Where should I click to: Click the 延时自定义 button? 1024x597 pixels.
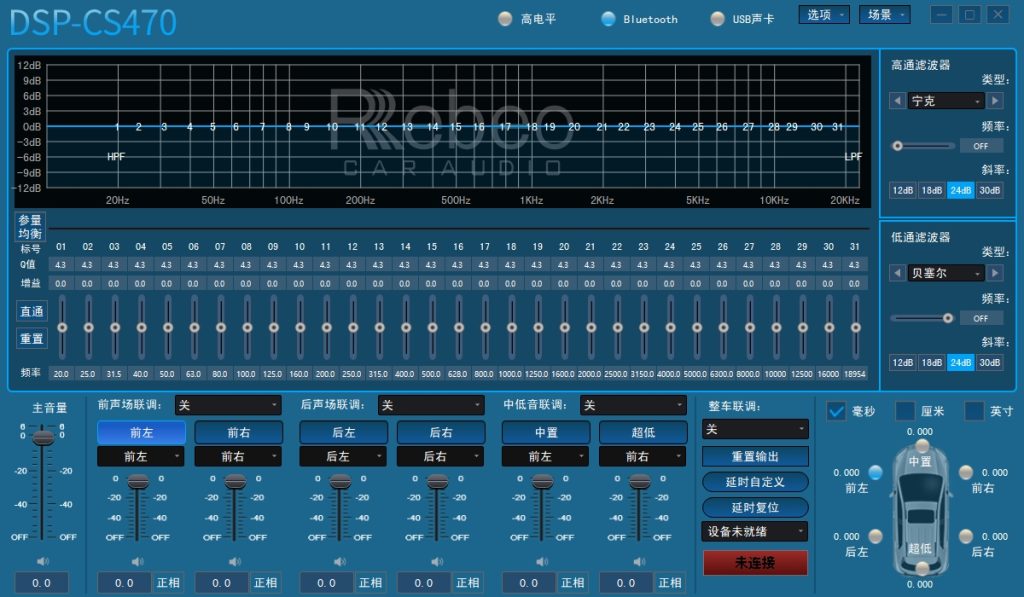point(755,482)
